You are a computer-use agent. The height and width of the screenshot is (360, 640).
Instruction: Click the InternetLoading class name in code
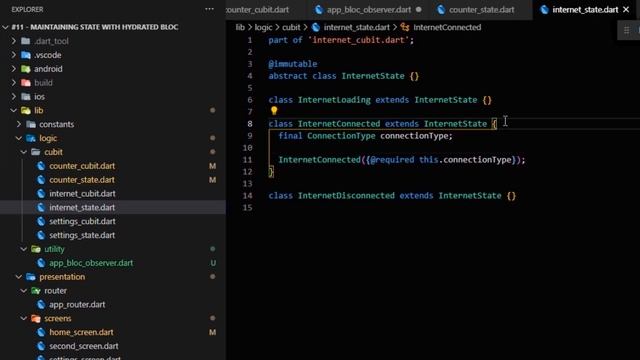pyautogui.click(x=334, y=100)
